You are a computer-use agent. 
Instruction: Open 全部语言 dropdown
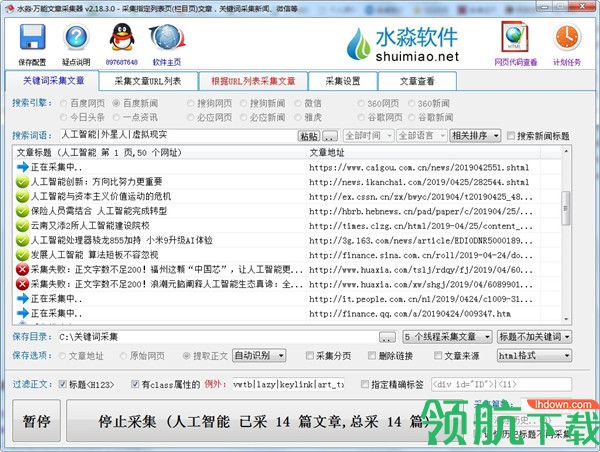pyautogui.click(x=421, y=135)
